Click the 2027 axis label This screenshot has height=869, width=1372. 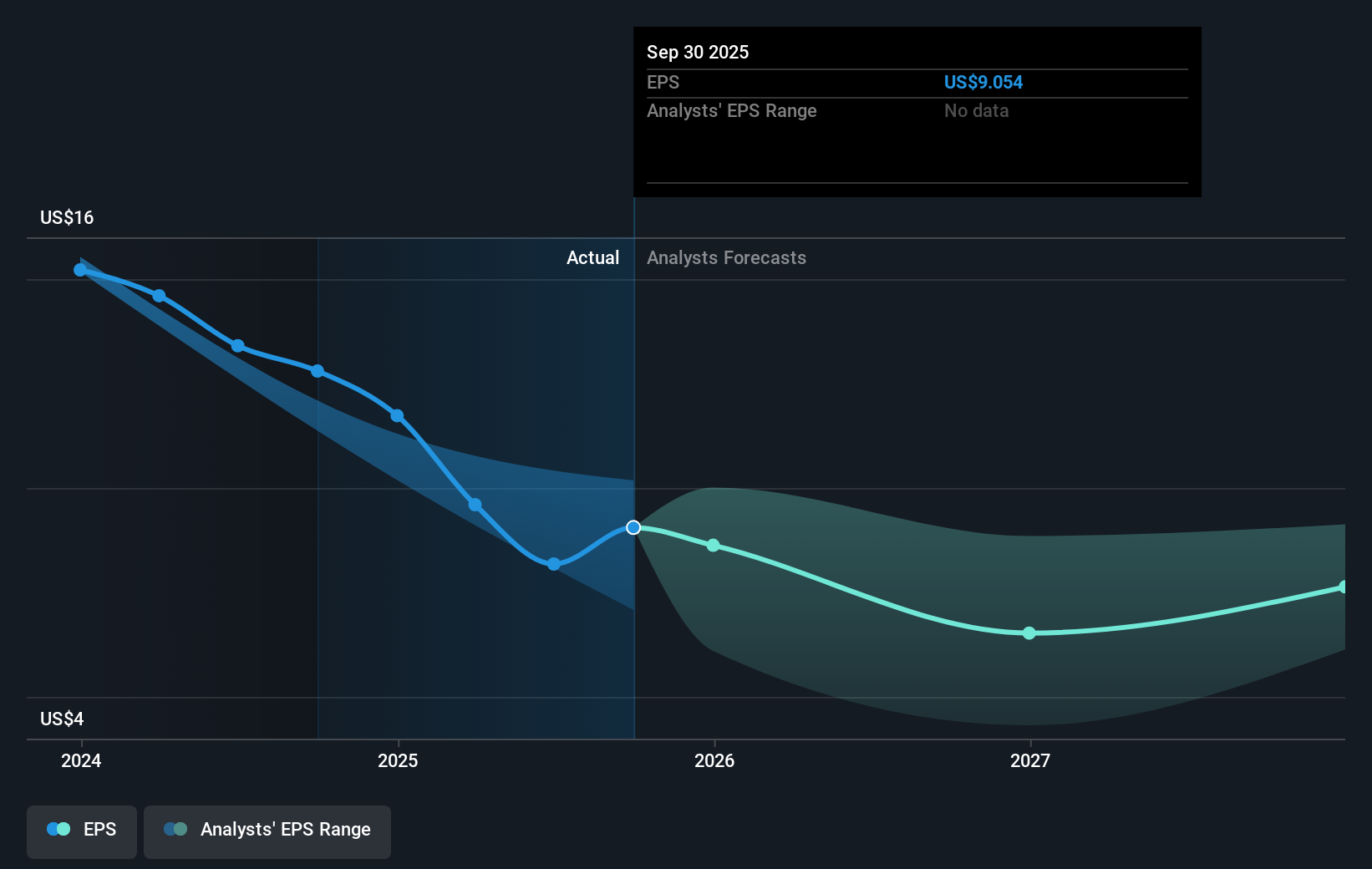[1029, 761]
